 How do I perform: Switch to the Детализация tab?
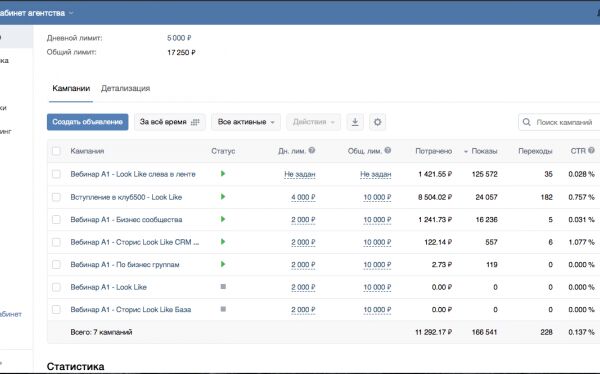126,88
